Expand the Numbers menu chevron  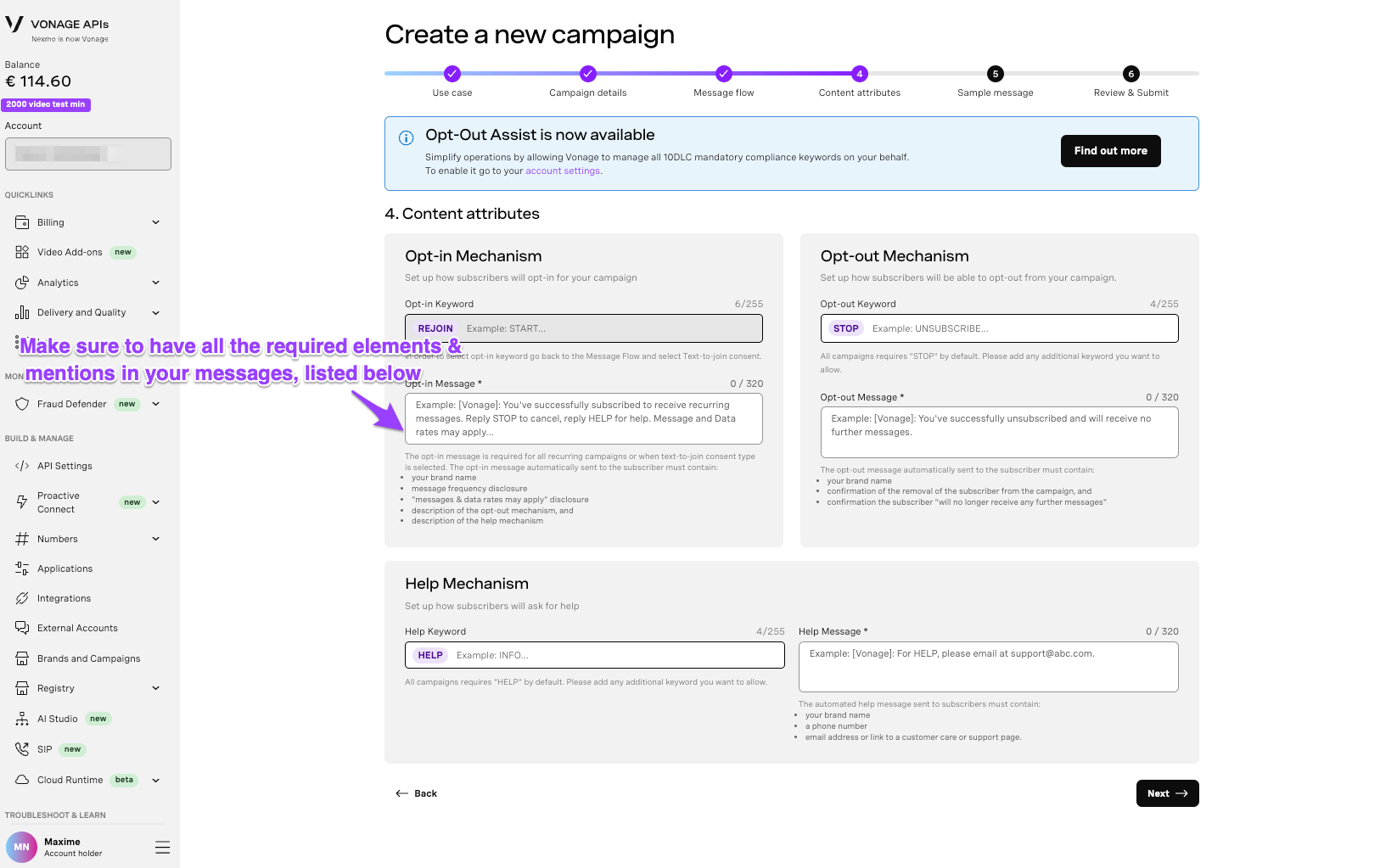click(x=156, y=539)
